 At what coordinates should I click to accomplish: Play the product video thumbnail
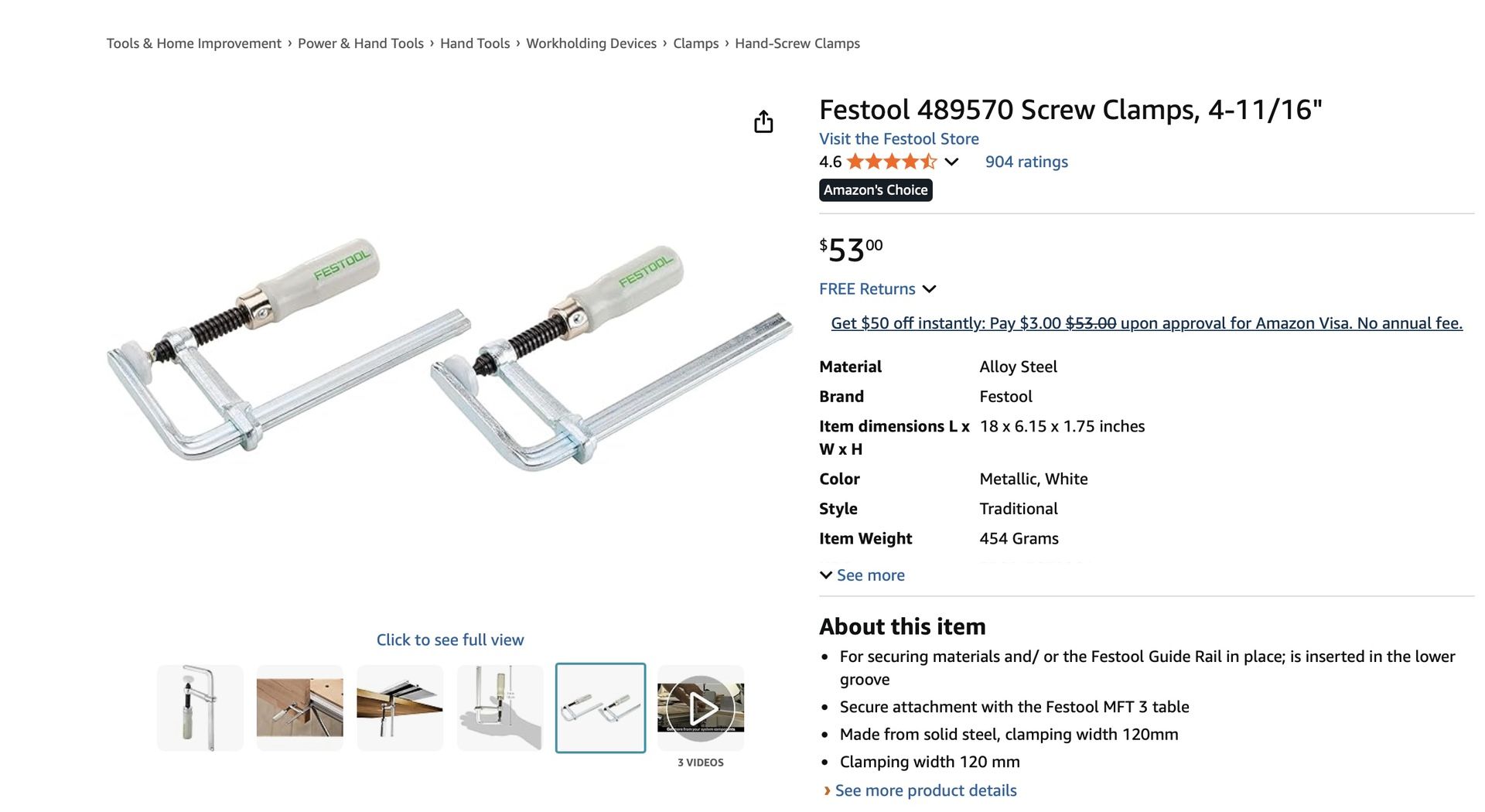click(x=701, y=707)
